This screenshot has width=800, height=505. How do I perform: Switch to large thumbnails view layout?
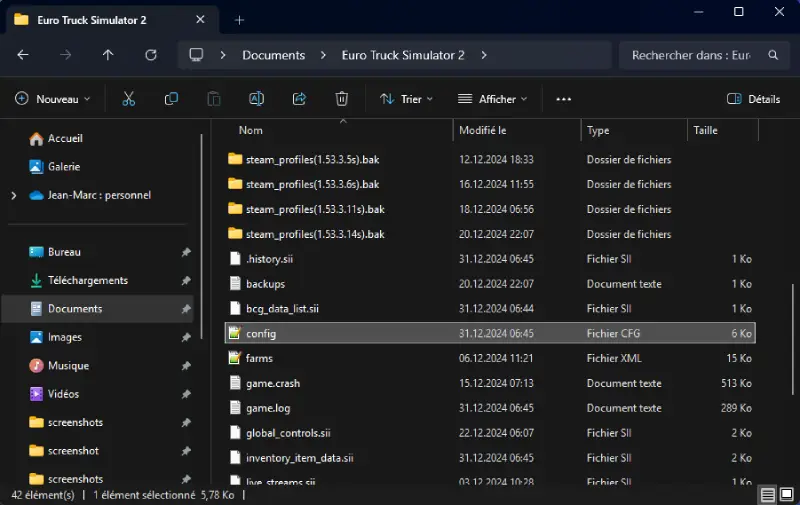(786, 495)
